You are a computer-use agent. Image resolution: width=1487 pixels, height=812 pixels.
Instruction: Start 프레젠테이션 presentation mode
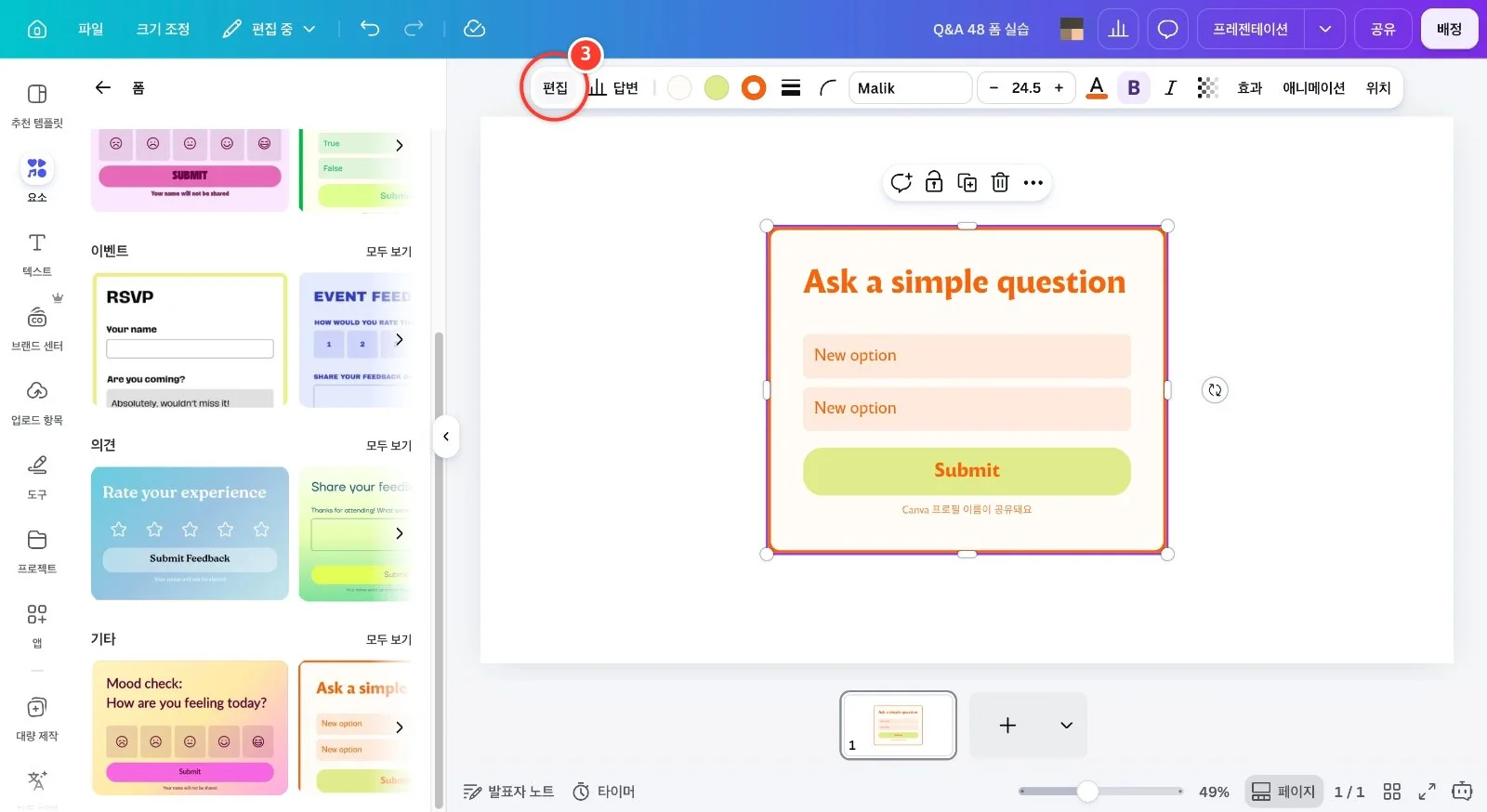tap(1250, 29)
